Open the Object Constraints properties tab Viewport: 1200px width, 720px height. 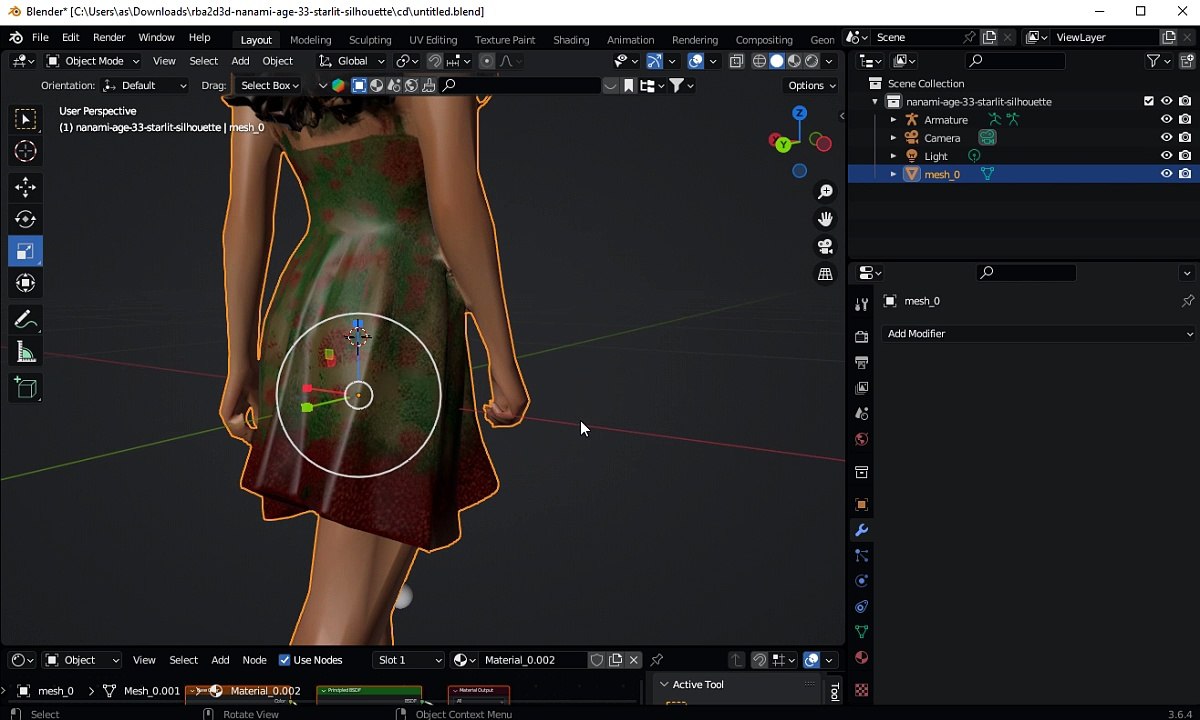point(861,606)
